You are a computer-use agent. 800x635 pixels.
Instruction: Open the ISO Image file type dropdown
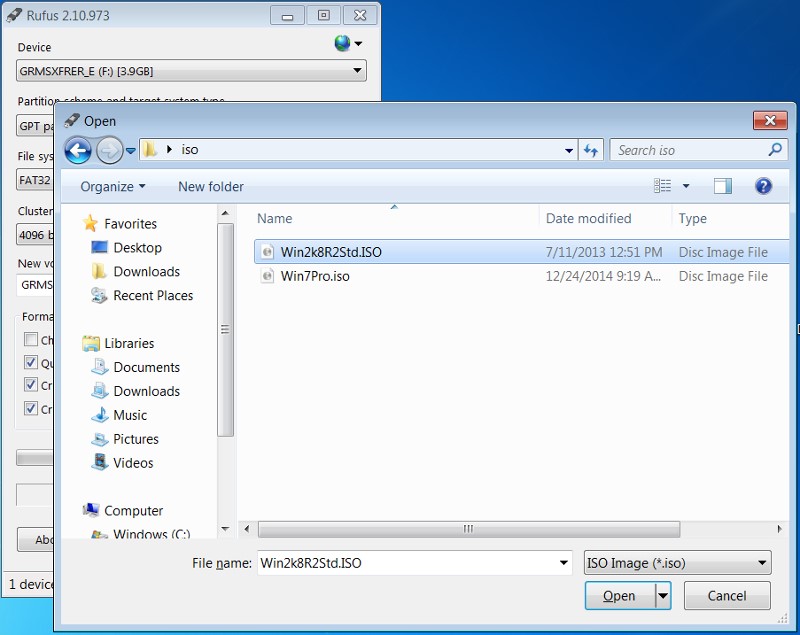pos(678,563)
